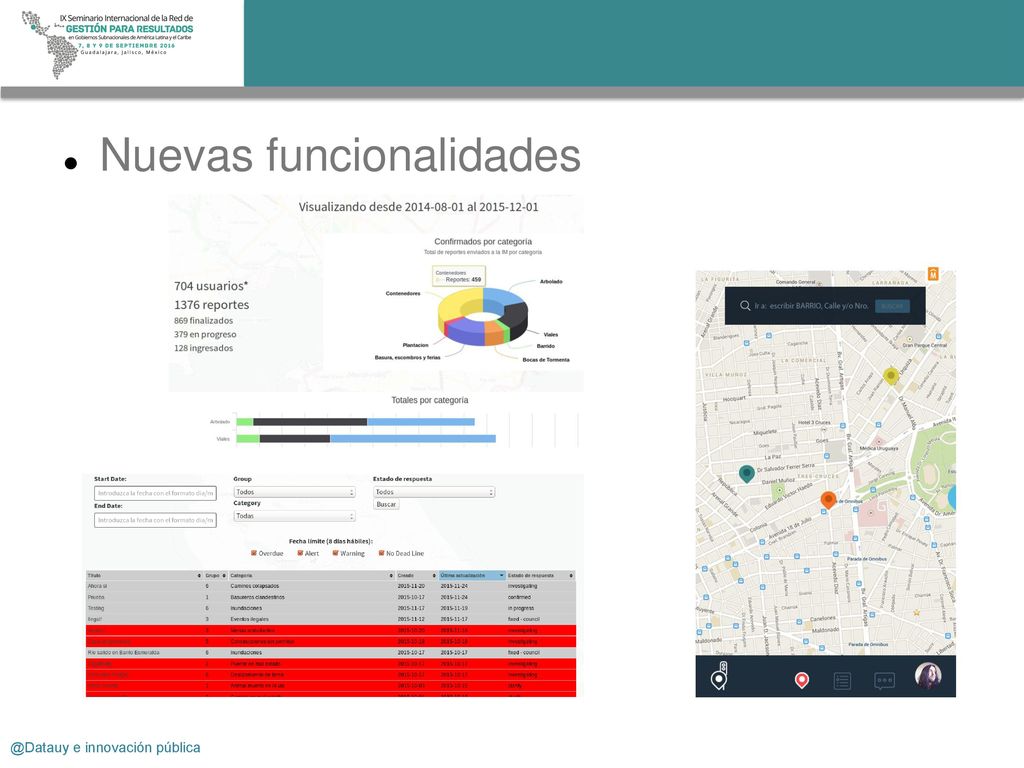Sort by the Categoría column arrows
Screen dimensions: 1024x768
coord(391,575)
